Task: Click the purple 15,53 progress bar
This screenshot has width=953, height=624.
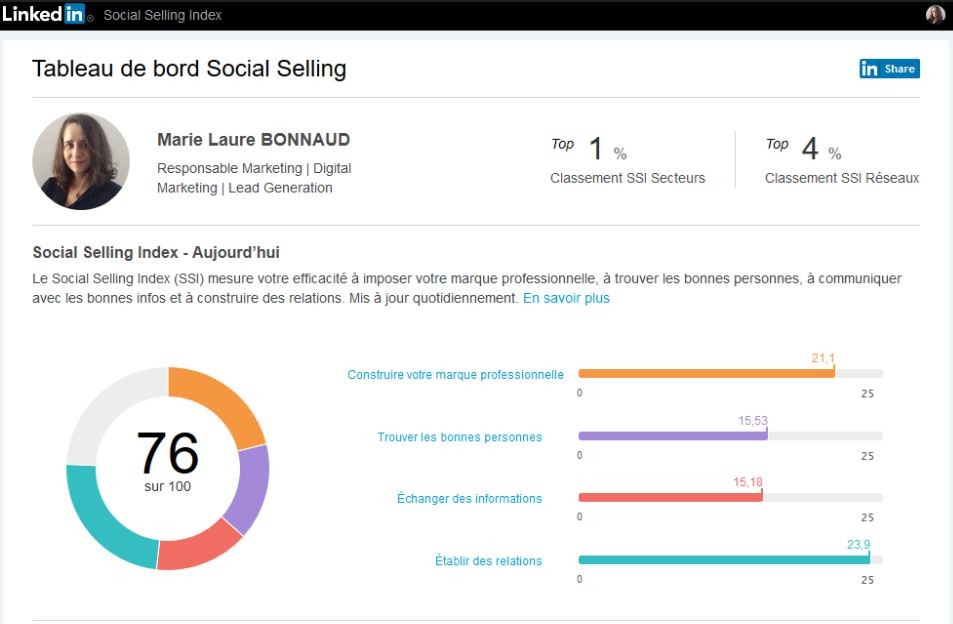Action: (673, 436)
